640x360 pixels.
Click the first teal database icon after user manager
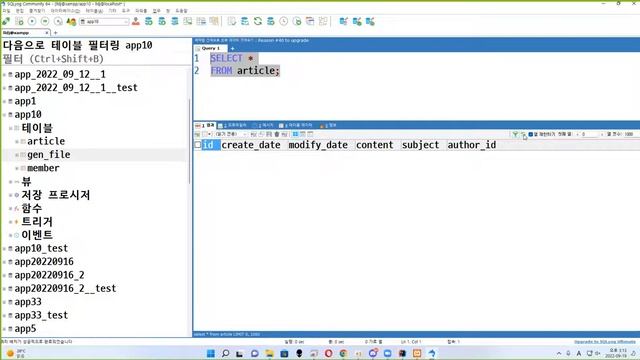click(x=149, y=21)
